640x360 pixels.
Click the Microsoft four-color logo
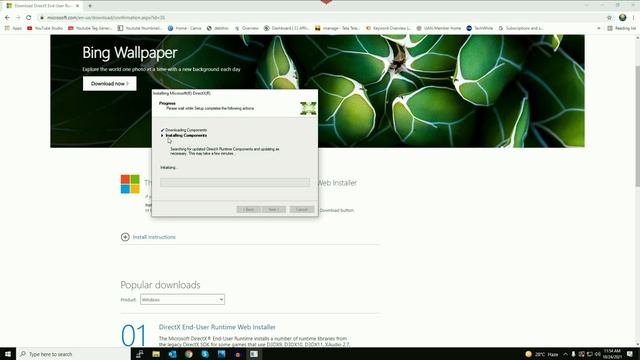(130, 184)
